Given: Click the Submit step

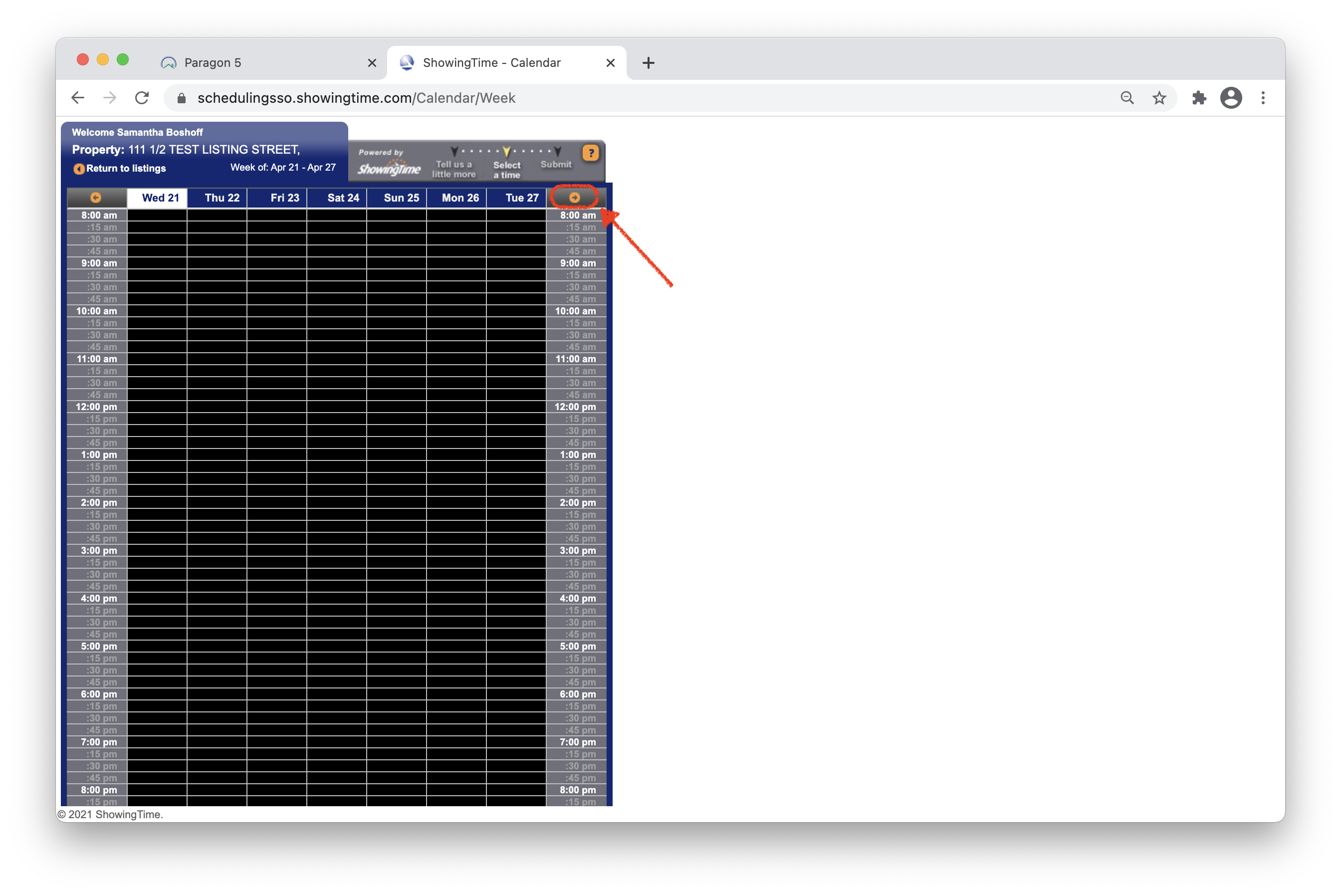Looking at the screenshot, I should pyautogui.click(x=555, y=165).
